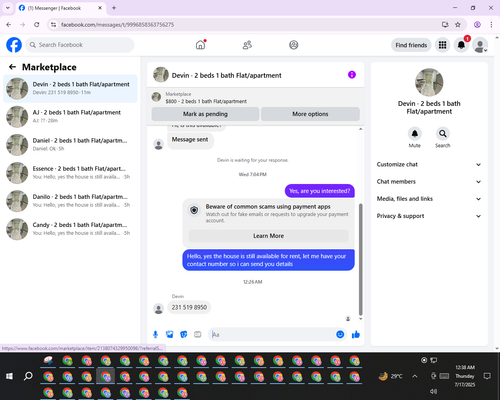Open the $800 Marketplace listing link
Viewport: 500px width, 400px height.
(x=206, y=101)
